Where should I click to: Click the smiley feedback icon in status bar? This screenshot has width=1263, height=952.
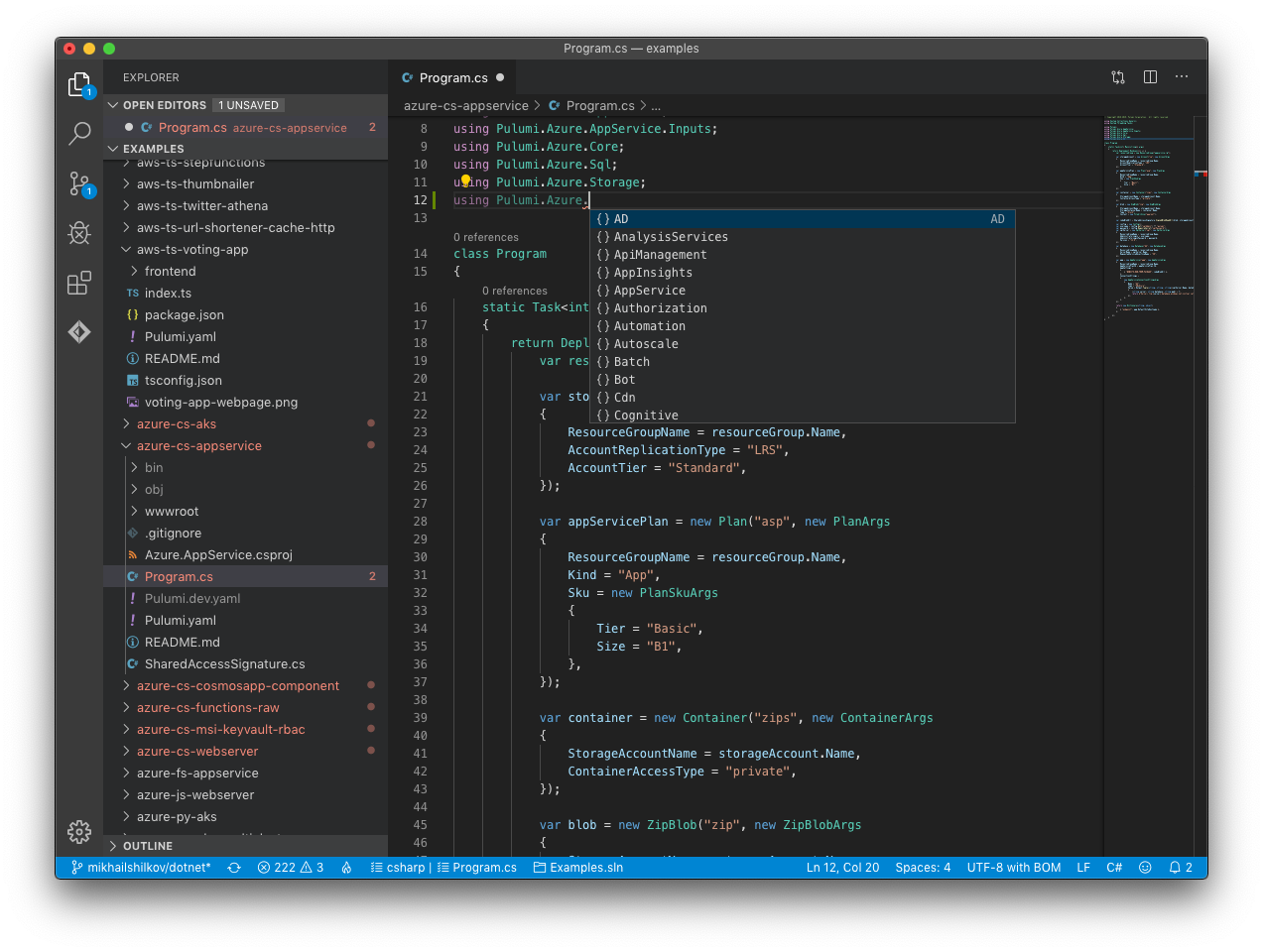pos(1145,867)
